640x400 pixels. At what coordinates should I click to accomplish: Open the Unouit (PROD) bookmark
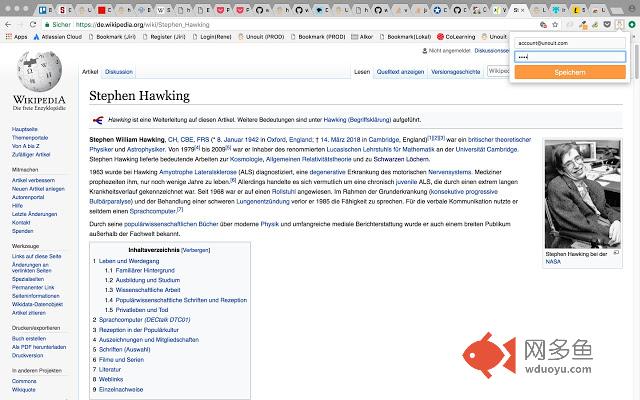pyautogui.click(x=261, y=37)
